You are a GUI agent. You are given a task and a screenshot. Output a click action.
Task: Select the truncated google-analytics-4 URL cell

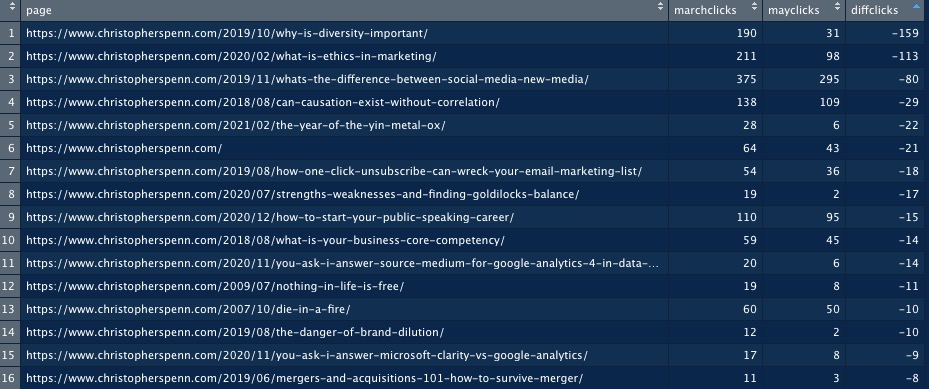point(345,263)
